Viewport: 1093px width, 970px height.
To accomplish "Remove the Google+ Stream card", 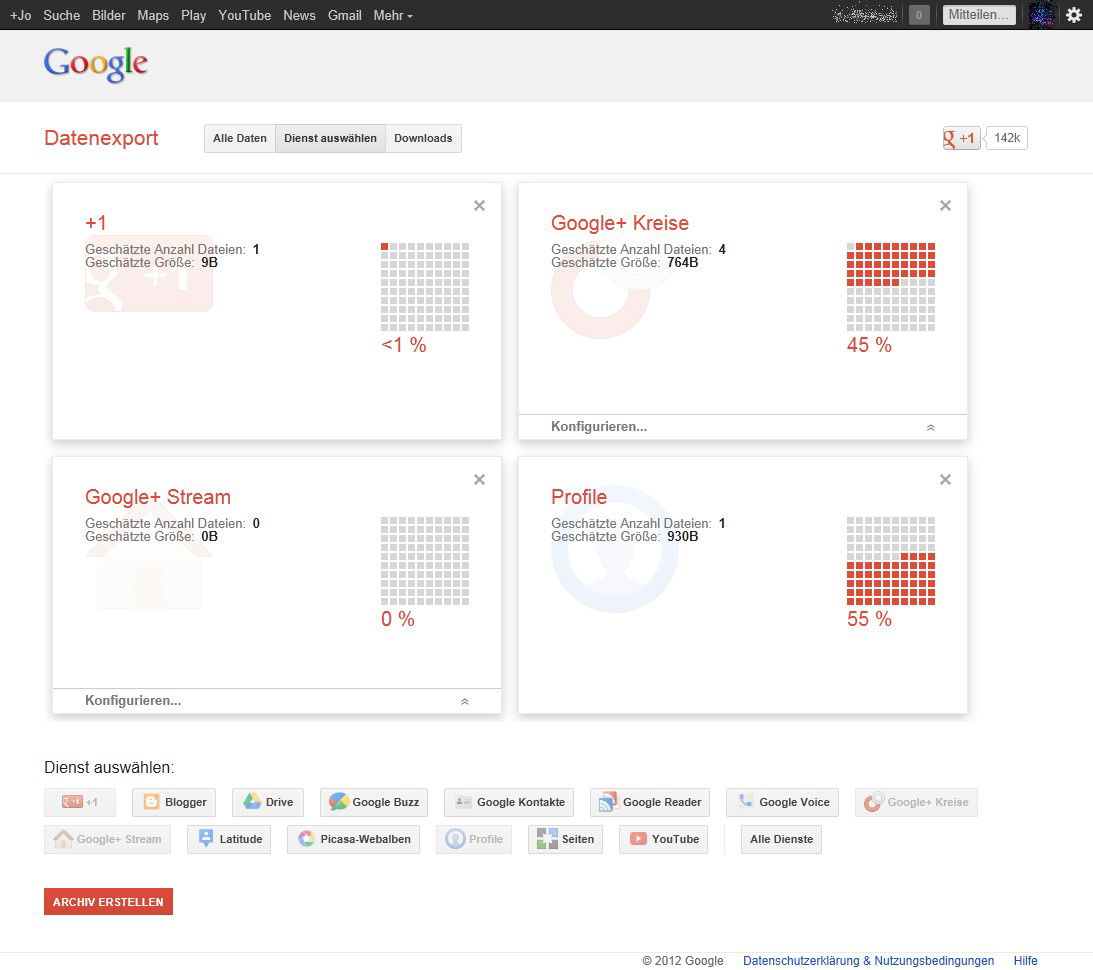I will coord(480,479).
